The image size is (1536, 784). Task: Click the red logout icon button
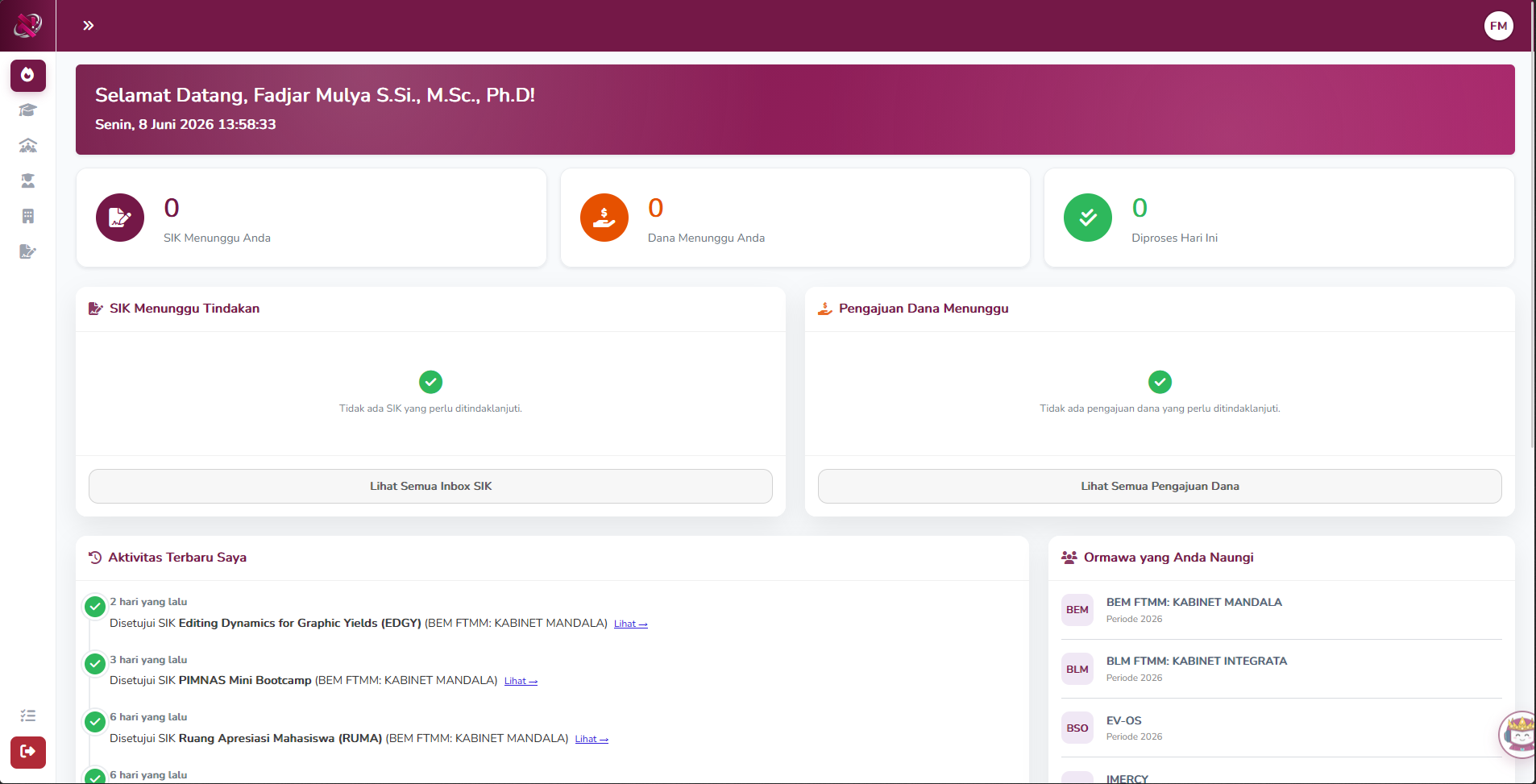click(x=28, y=752)
